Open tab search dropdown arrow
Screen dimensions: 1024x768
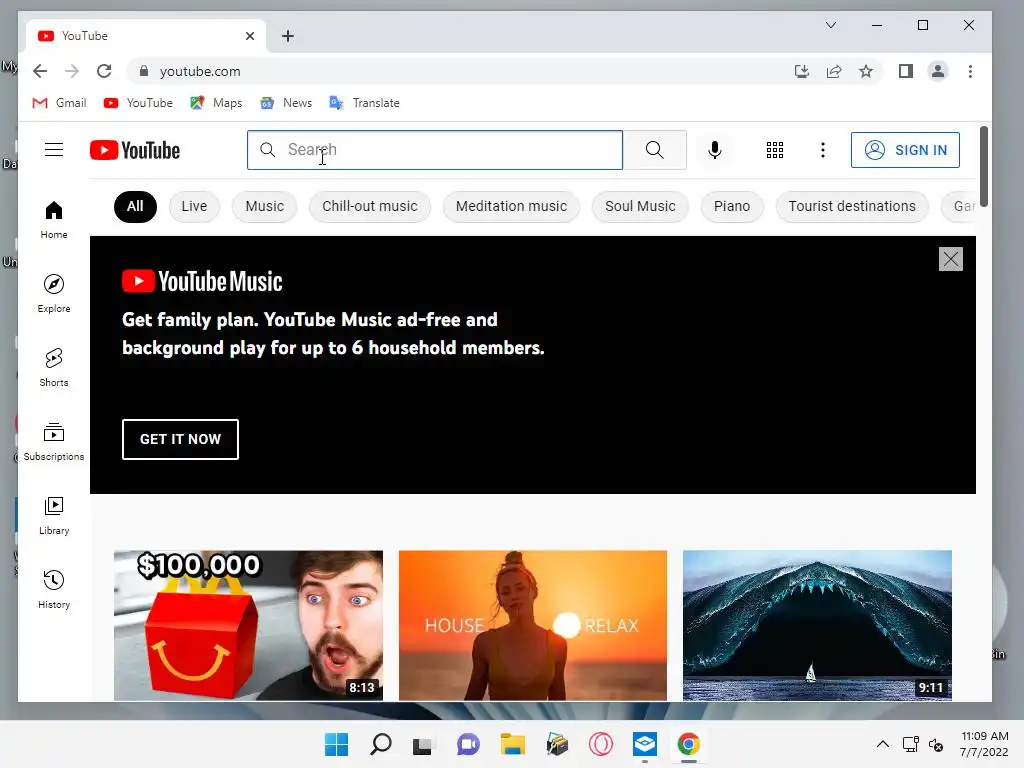(831, 25)
